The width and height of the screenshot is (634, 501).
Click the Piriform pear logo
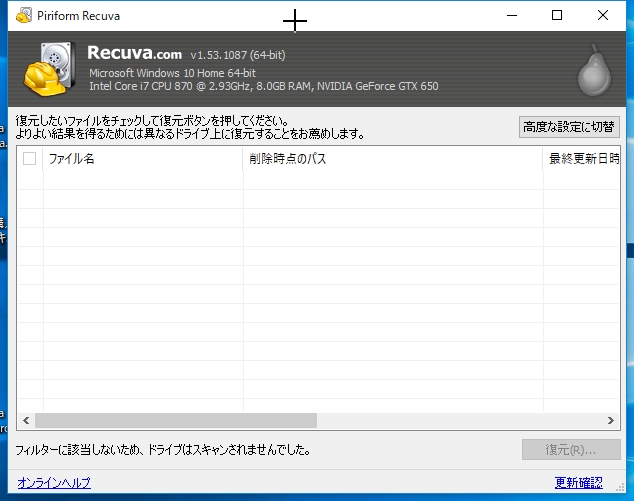594,70
